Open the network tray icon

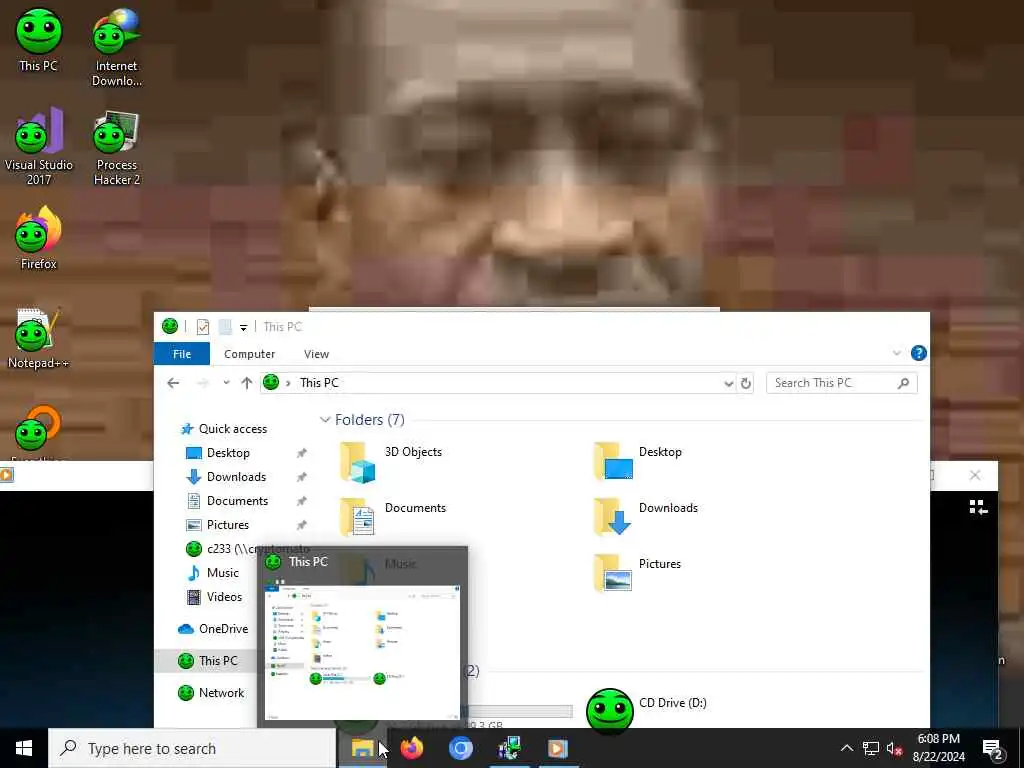(x=871, y=748)
